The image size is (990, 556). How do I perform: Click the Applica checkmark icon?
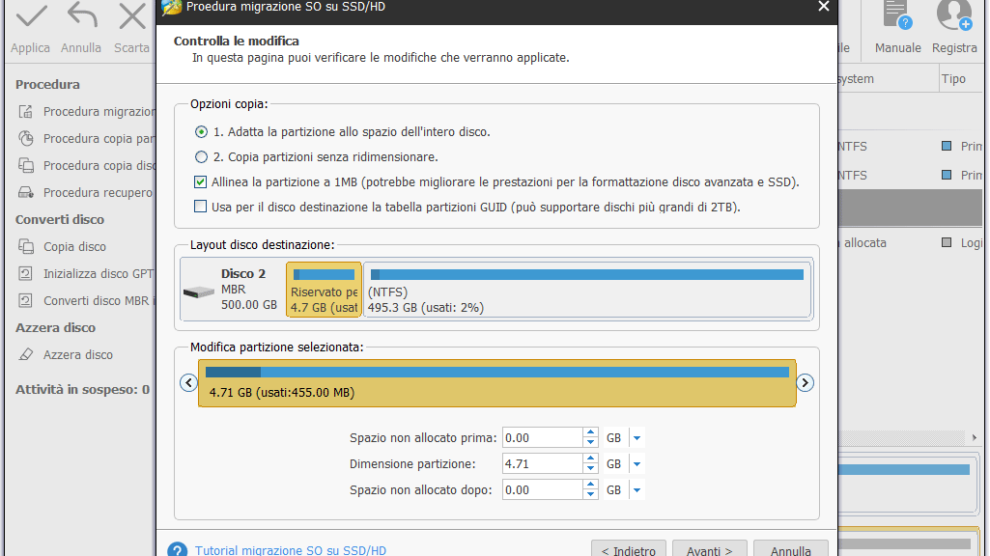[31, 16]
